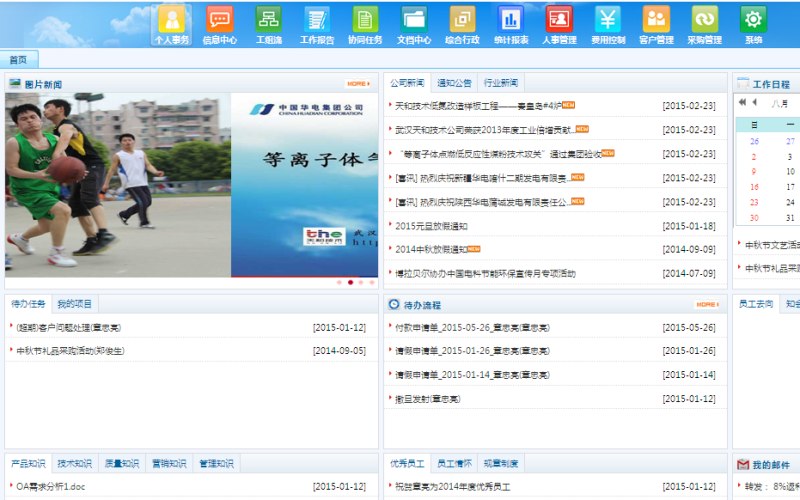Open the 天和技术低氮改造样板工程 news item
This screenshot has width=800, height=500.
478,106
